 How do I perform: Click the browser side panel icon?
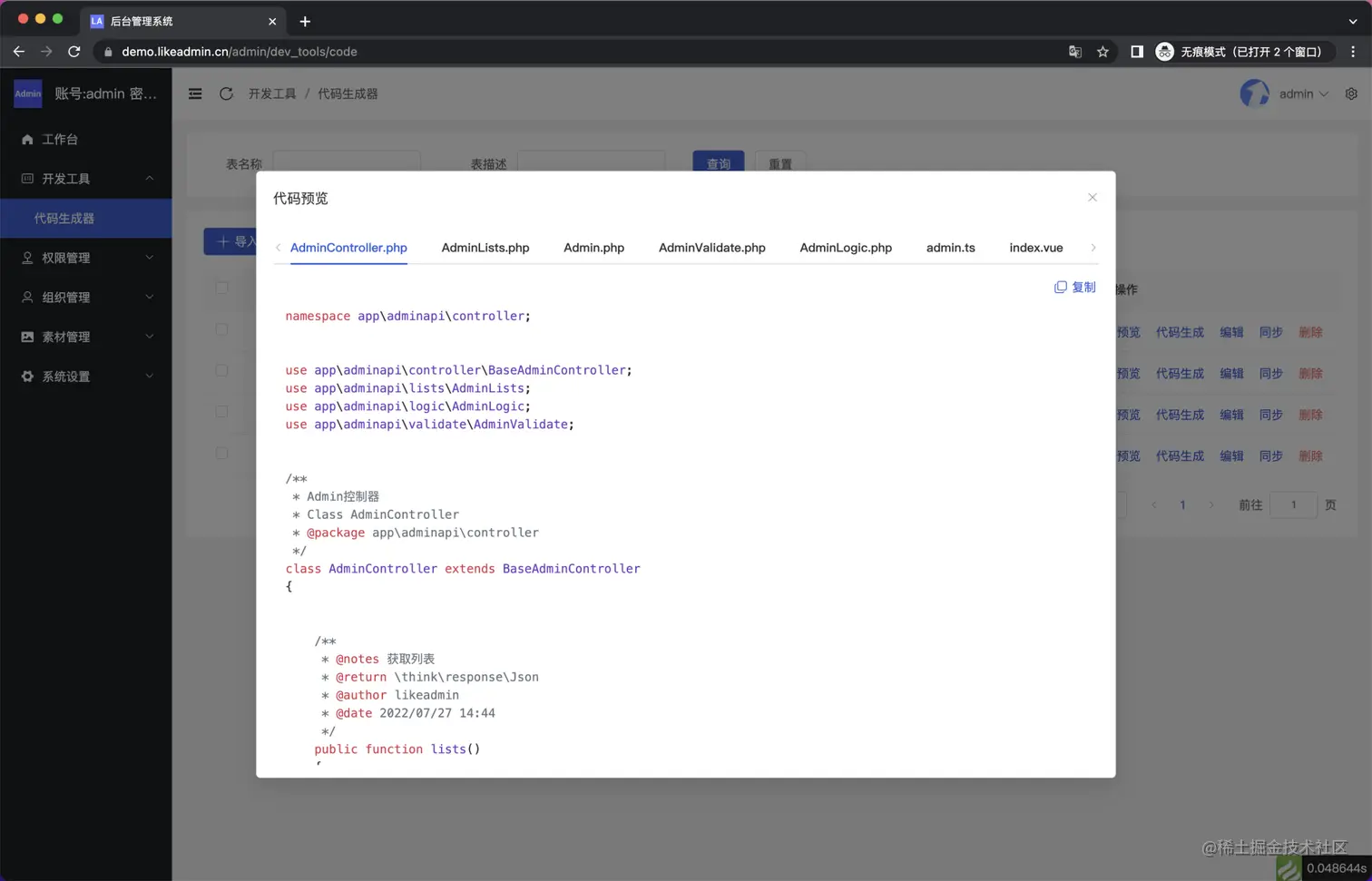[x=1136, y=52]
